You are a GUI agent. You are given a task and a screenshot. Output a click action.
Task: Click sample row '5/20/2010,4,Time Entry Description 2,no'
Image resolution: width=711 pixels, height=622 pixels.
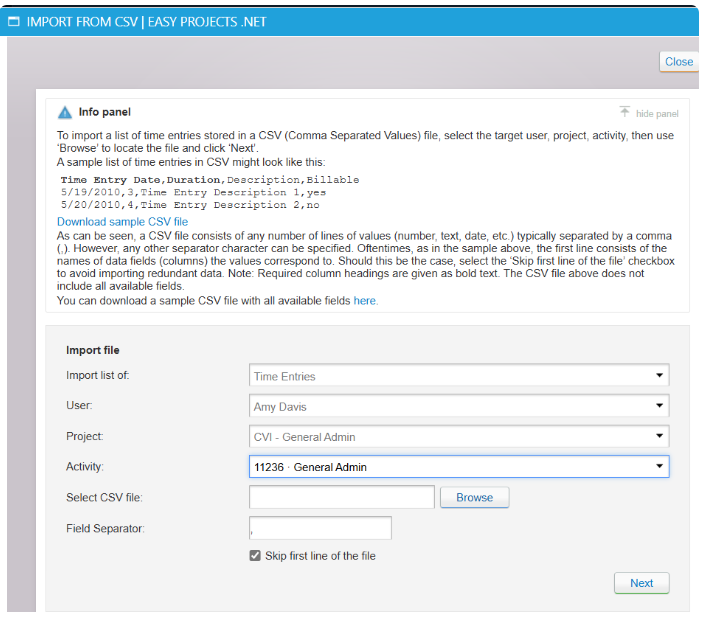point(190,205)
